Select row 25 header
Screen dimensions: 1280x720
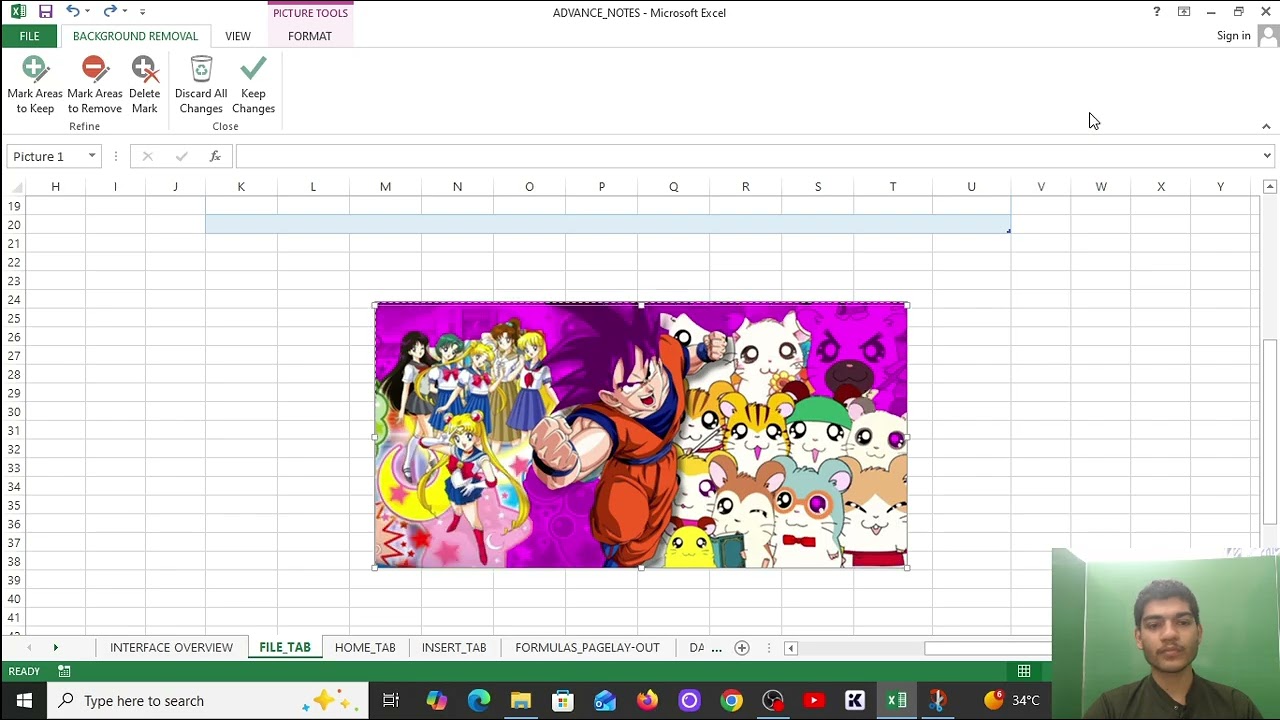tap(14, 318)
